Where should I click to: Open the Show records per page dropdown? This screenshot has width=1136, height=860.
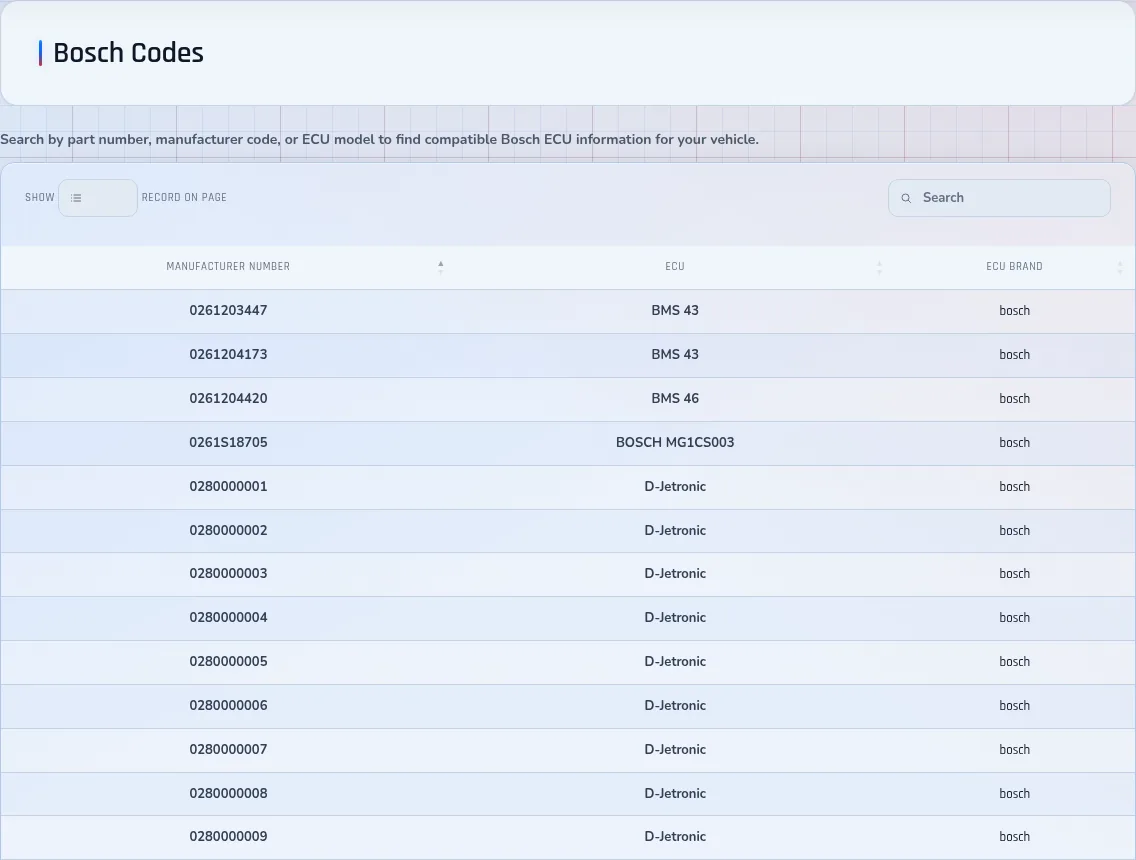click(x=98, y=198)
